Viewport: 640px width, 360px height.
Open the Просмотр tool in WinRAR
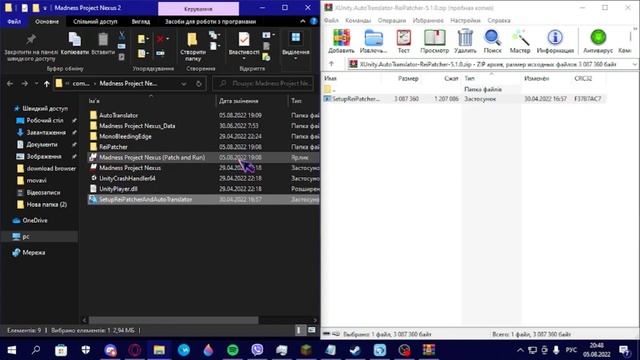click(x=434, y=41)
